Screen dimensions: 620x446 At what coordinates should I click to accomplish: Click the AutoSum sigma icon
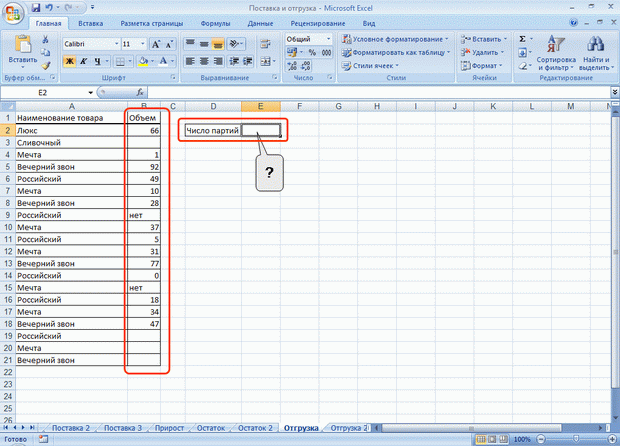(522, 39)
